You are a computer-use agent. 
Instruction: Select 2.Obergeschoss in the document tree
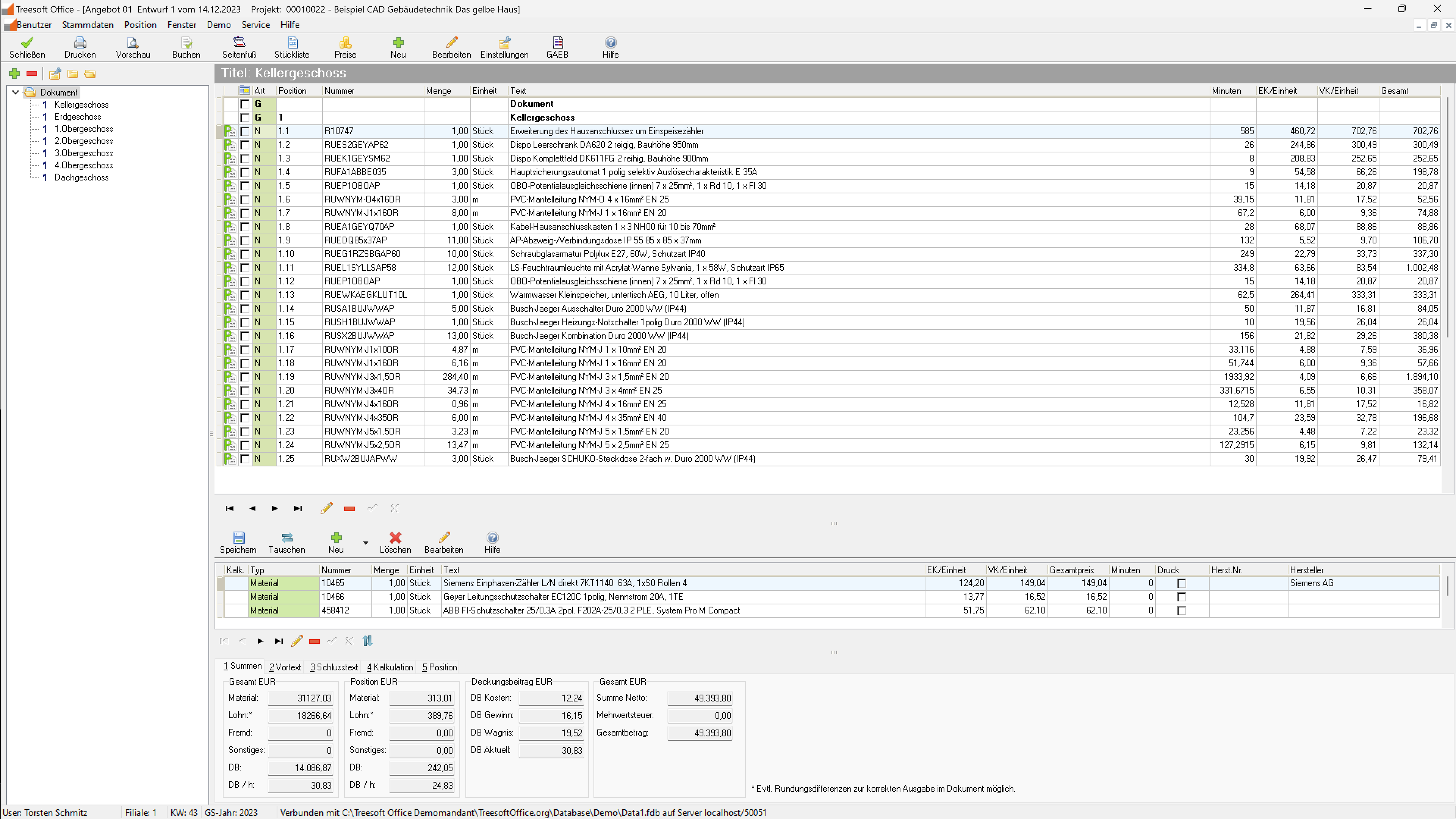coord(84,141)
